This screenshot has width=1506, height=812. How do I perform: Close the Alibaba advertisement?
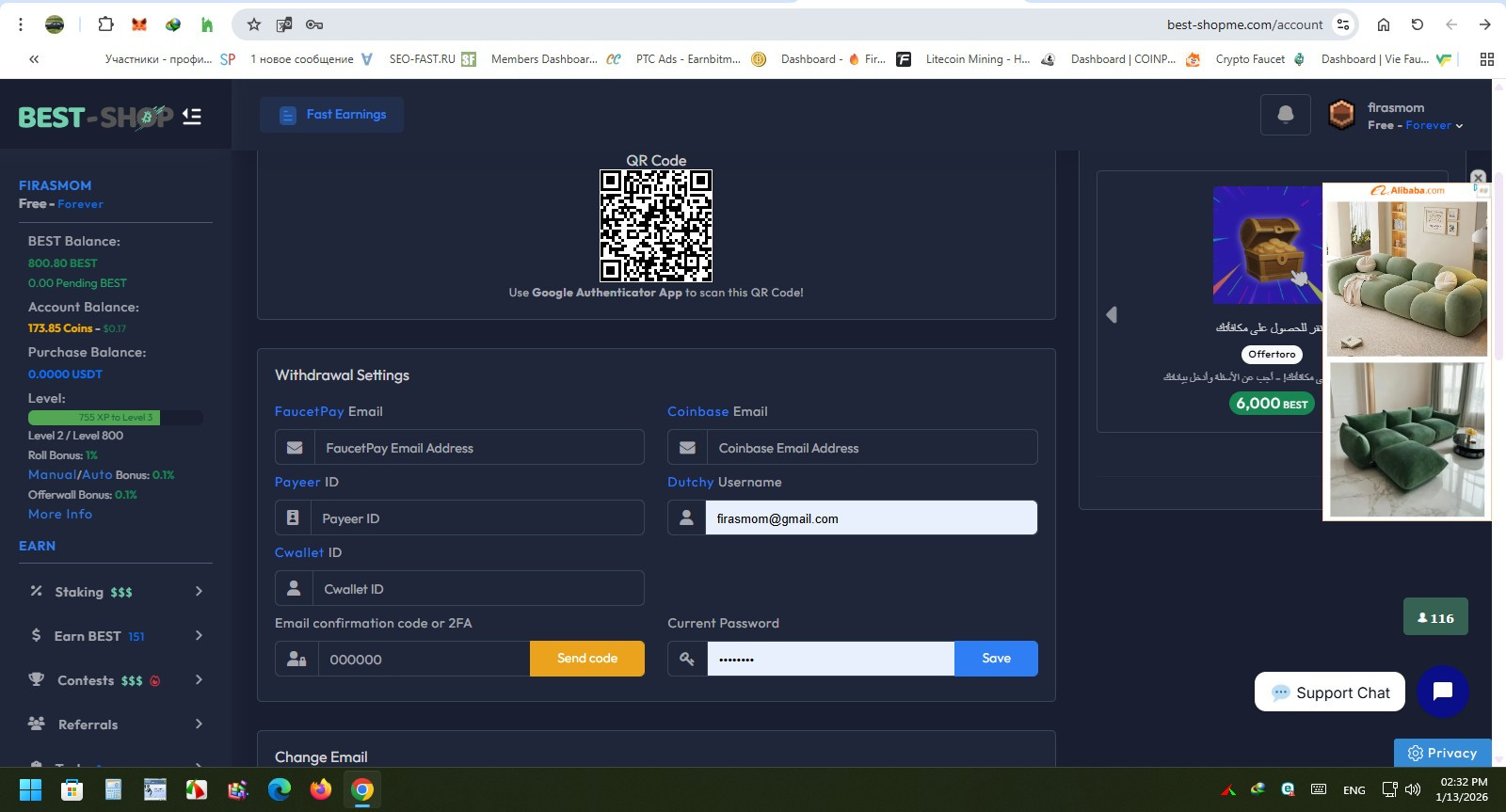(x=1478, y=177)
